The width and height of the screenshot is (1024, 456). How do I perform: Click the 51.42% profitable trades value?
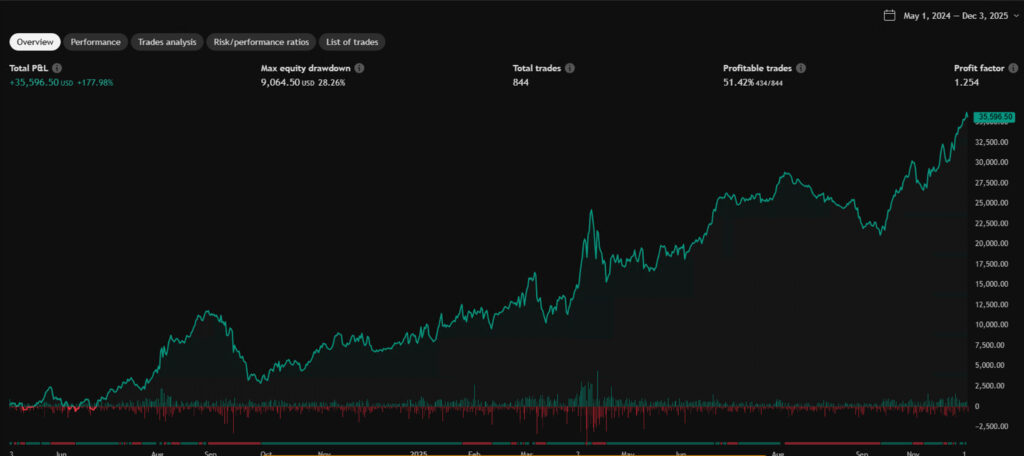pyautogui.click(x=741, y=82)
